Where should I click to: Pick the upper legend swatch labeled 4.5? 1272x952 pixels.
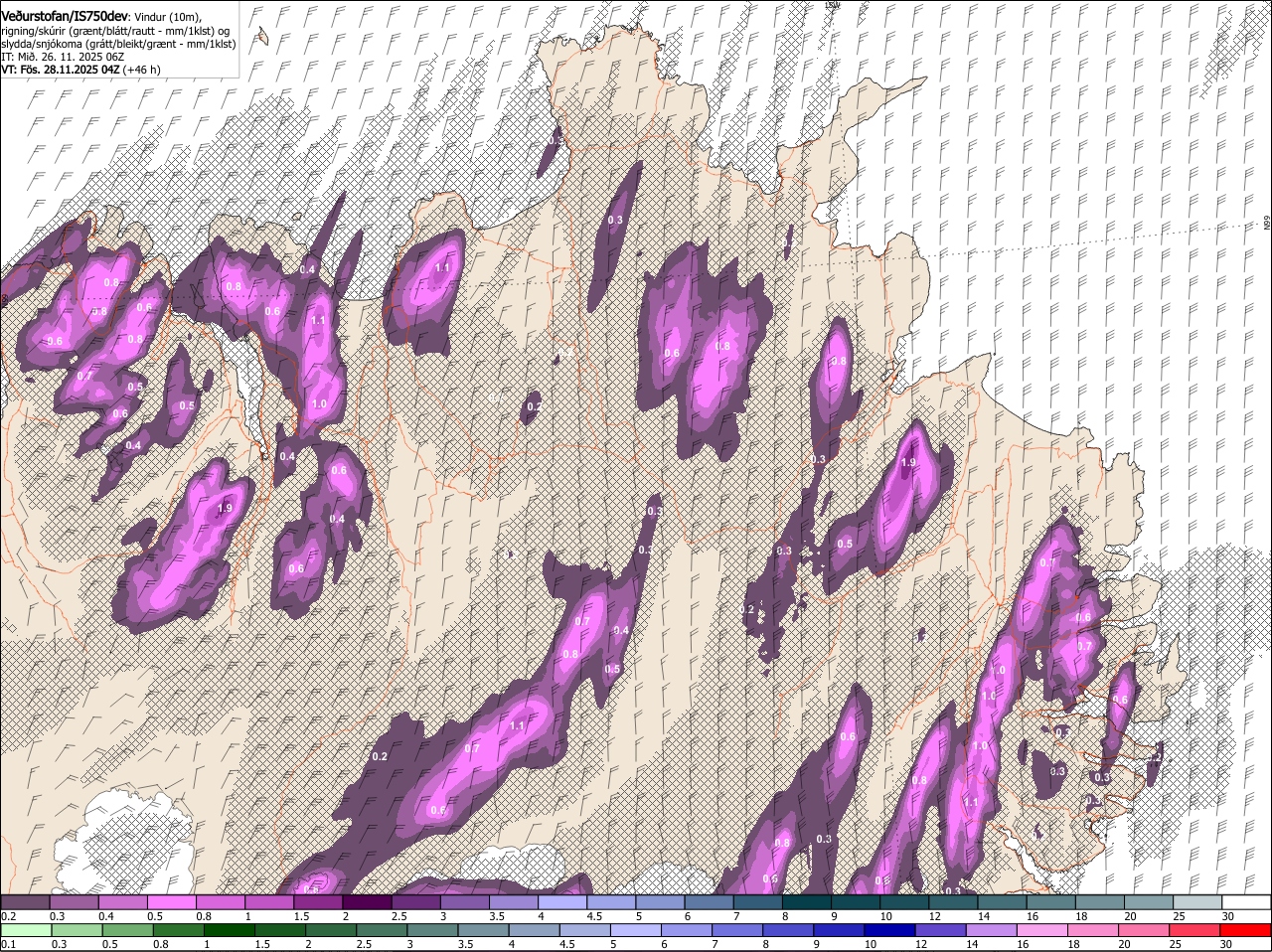(611, 901)
